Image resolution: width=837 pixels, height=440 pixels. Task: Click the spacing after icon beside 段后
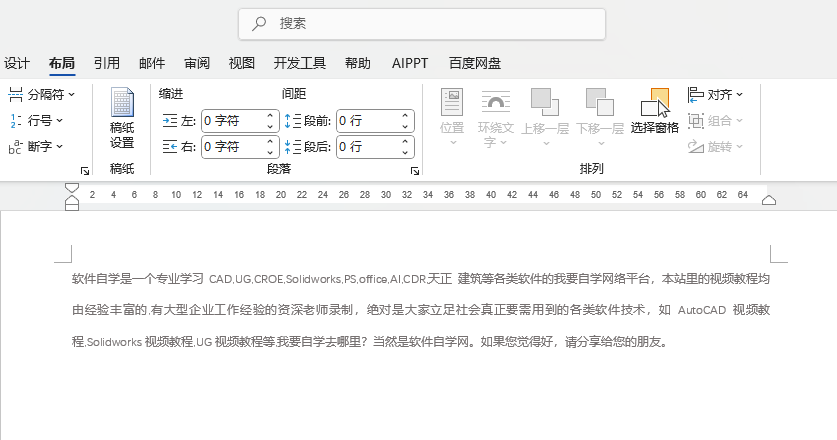(x=293, y=146)
